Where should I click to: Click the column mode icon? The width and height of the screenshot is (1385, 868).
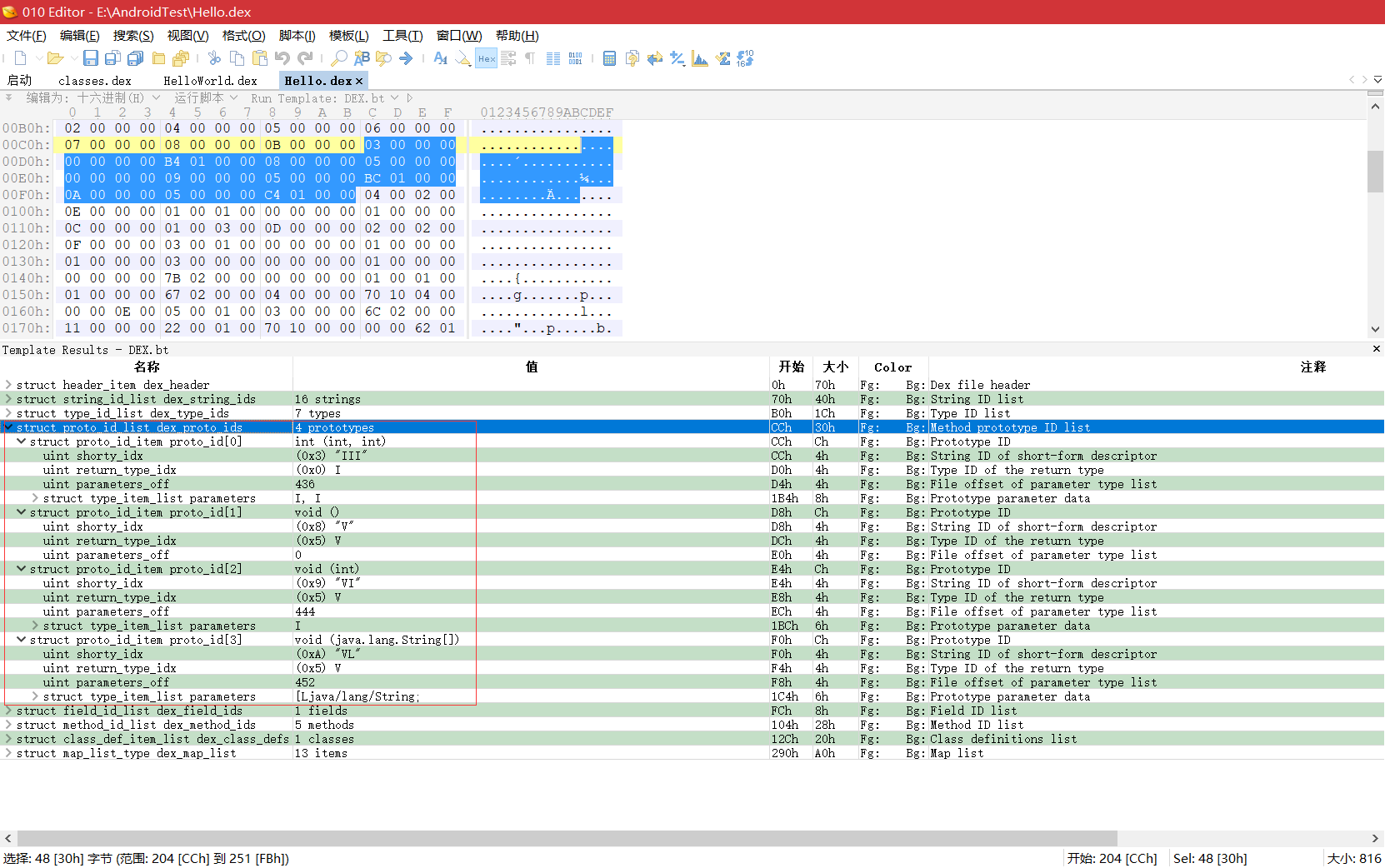[x=553, y=58]
